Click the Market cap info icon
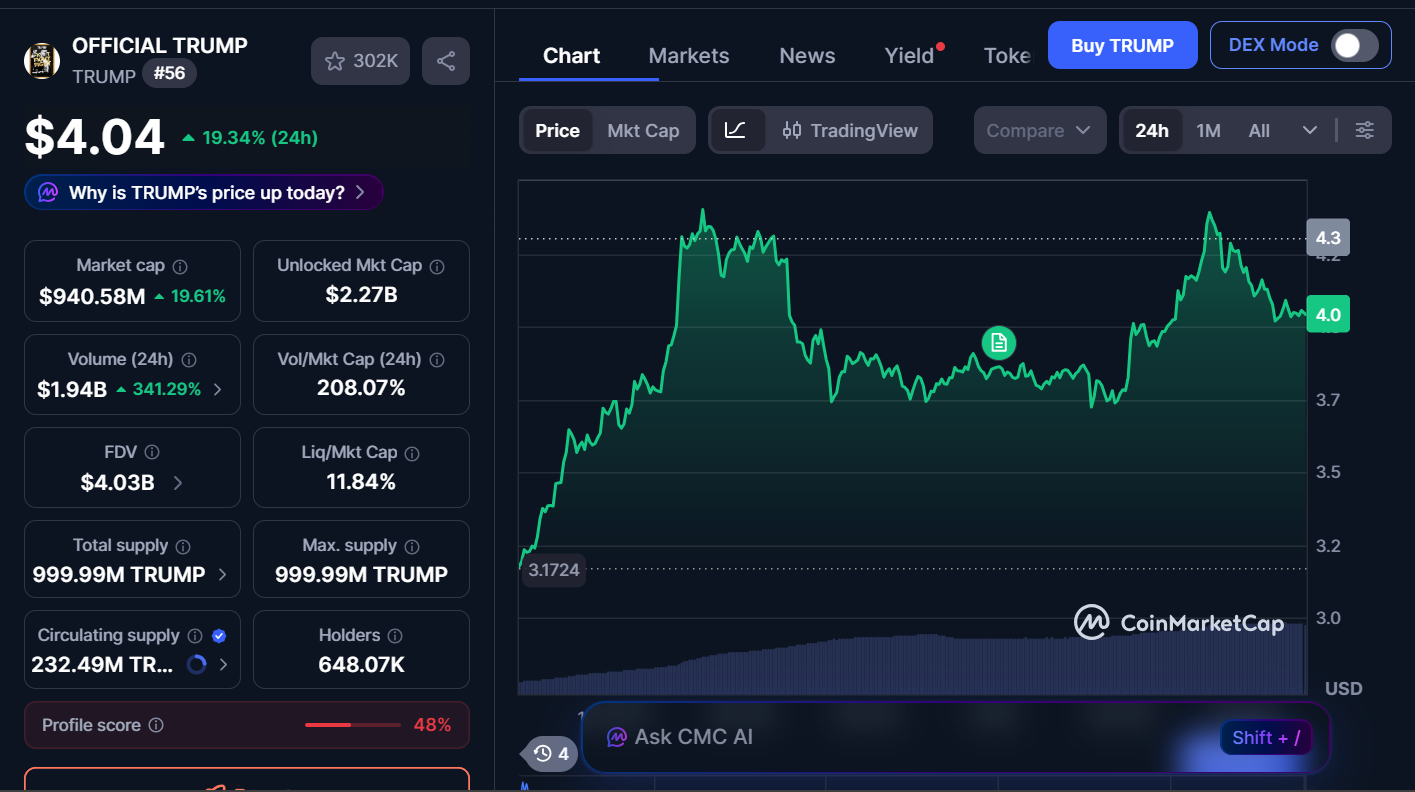The height and width of the screenshot is (792, 1415). click(x=179, y=265)
